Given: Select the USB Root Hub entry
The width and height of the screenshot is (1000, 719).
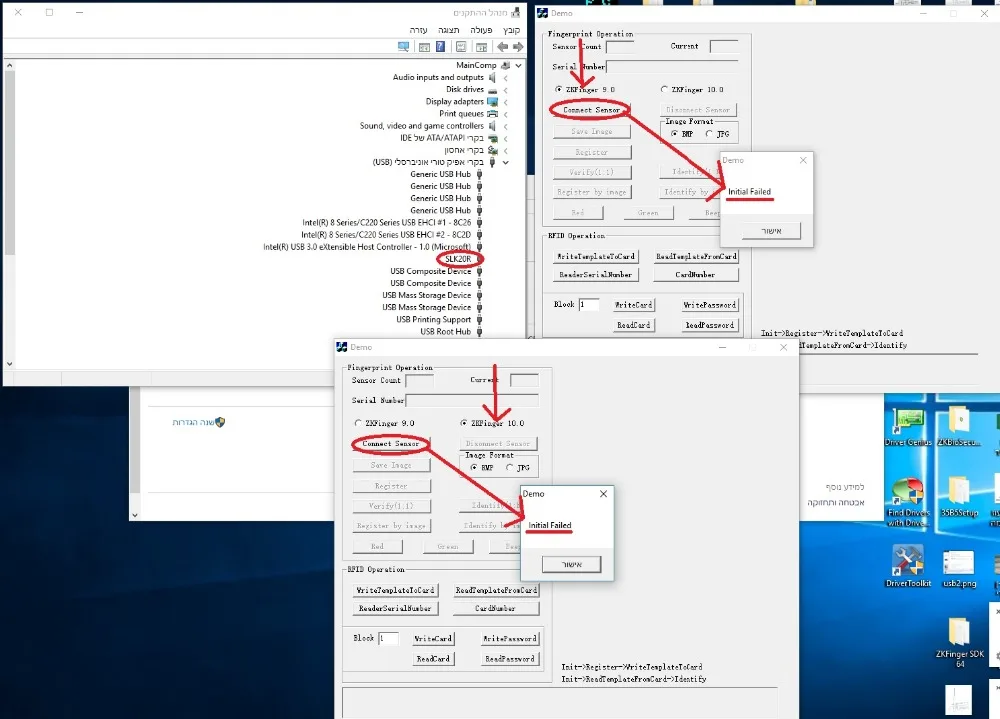Looking at the screenshot, I should pos(445,332).
